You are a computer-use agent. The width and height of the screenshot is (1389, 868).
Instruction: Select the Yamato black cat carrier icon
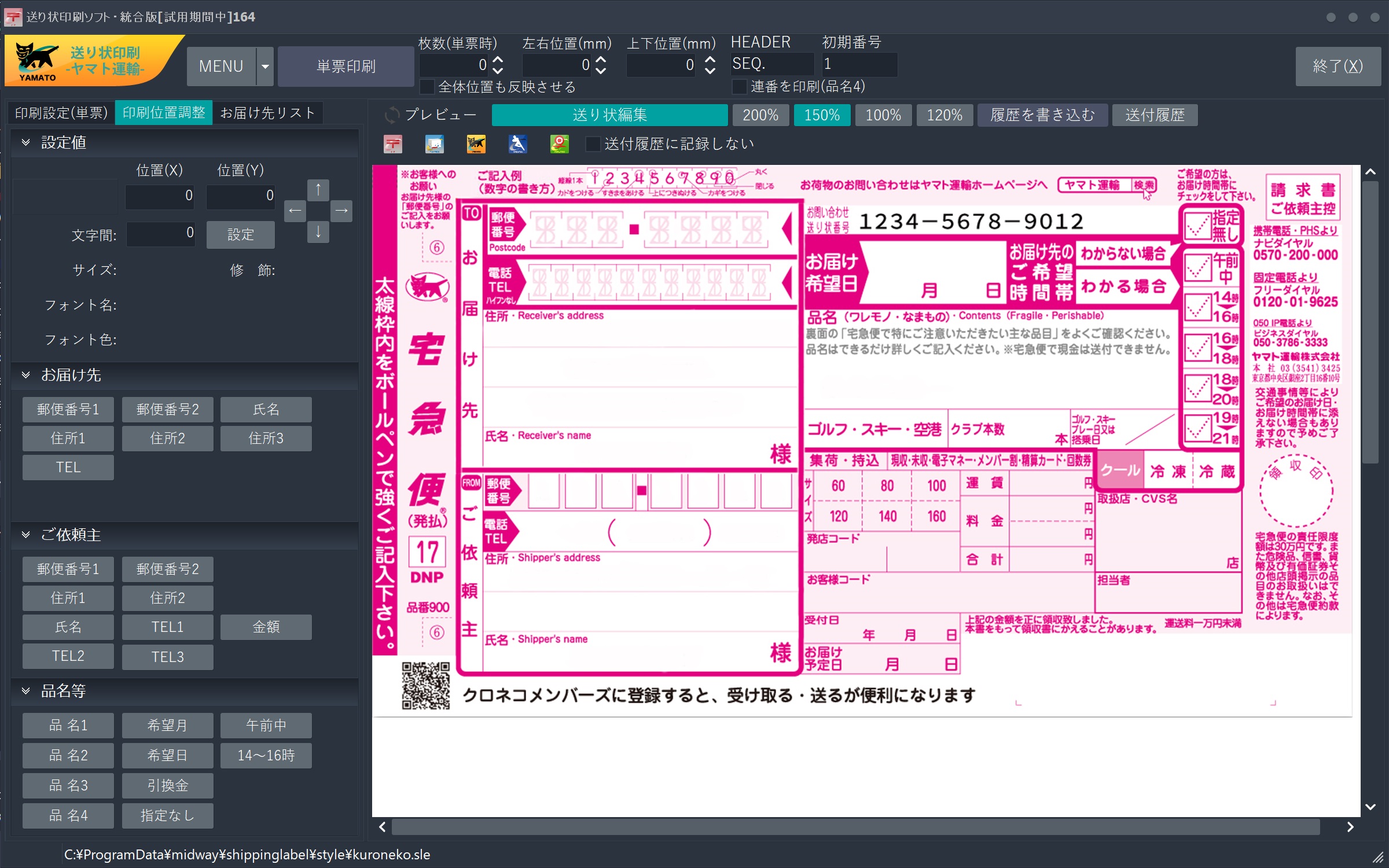(x=476, y=144)
